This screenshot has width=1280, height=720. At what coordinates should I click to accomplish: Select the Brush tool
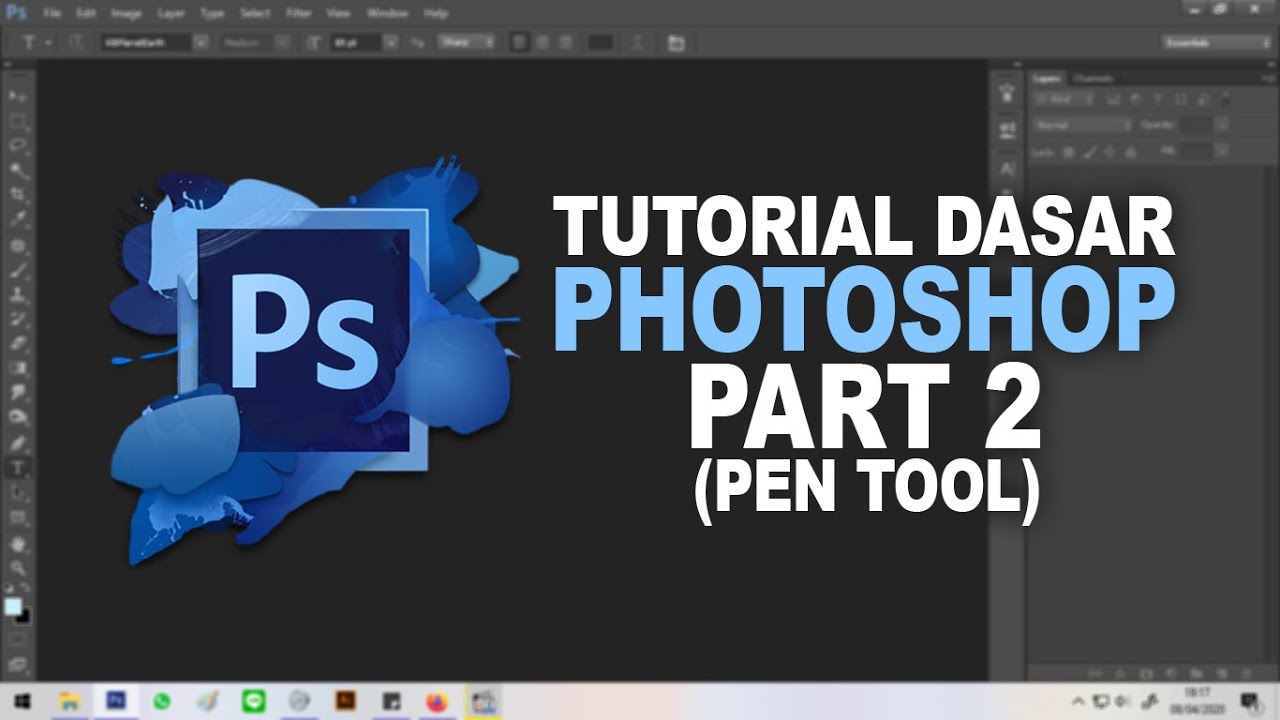tap(18, 270)
